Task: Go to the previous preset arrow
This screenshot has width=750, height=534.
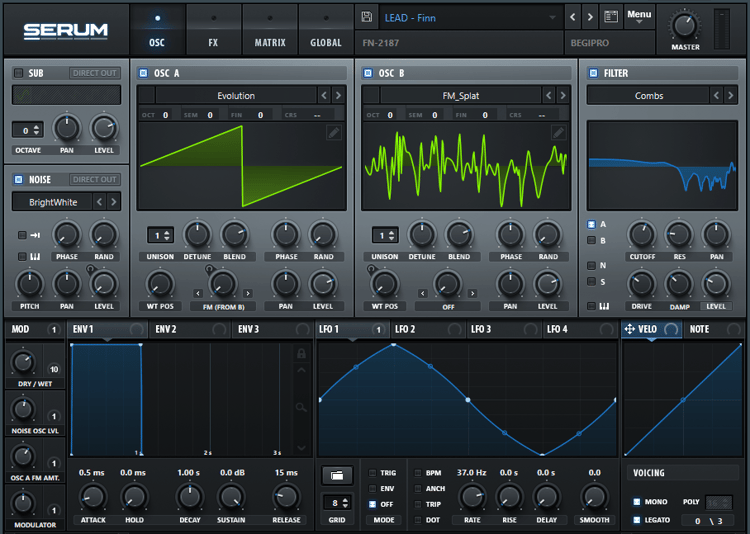Action: click(x=573, y=17)
